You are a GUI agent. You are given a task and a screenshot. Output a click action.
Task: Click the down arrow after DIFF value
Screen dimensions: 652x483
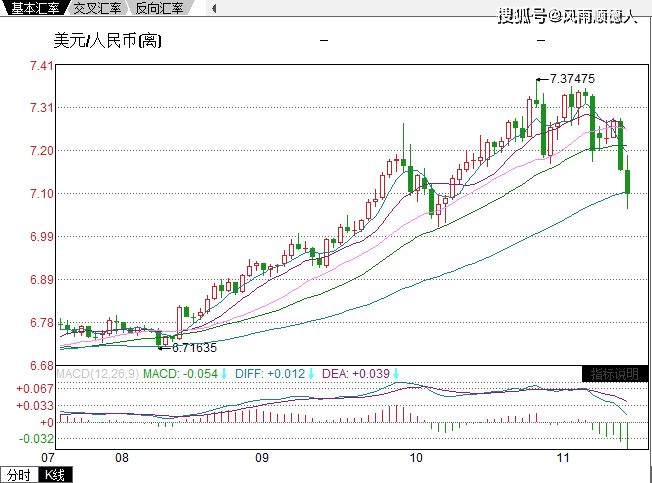point(311,374)
